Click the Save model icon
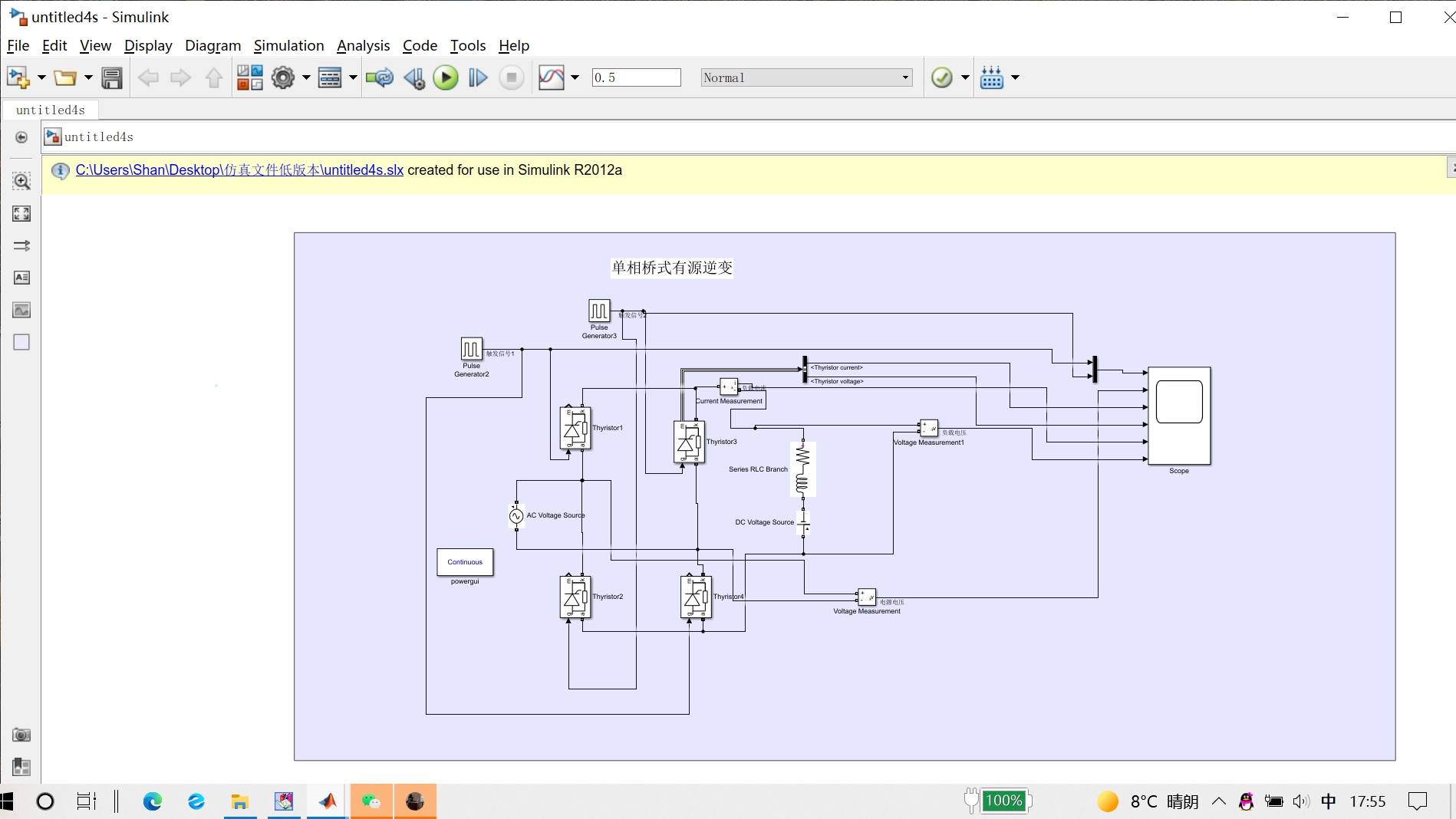The width and height of the screenshot is (1456, 819). tap(112, 77)
